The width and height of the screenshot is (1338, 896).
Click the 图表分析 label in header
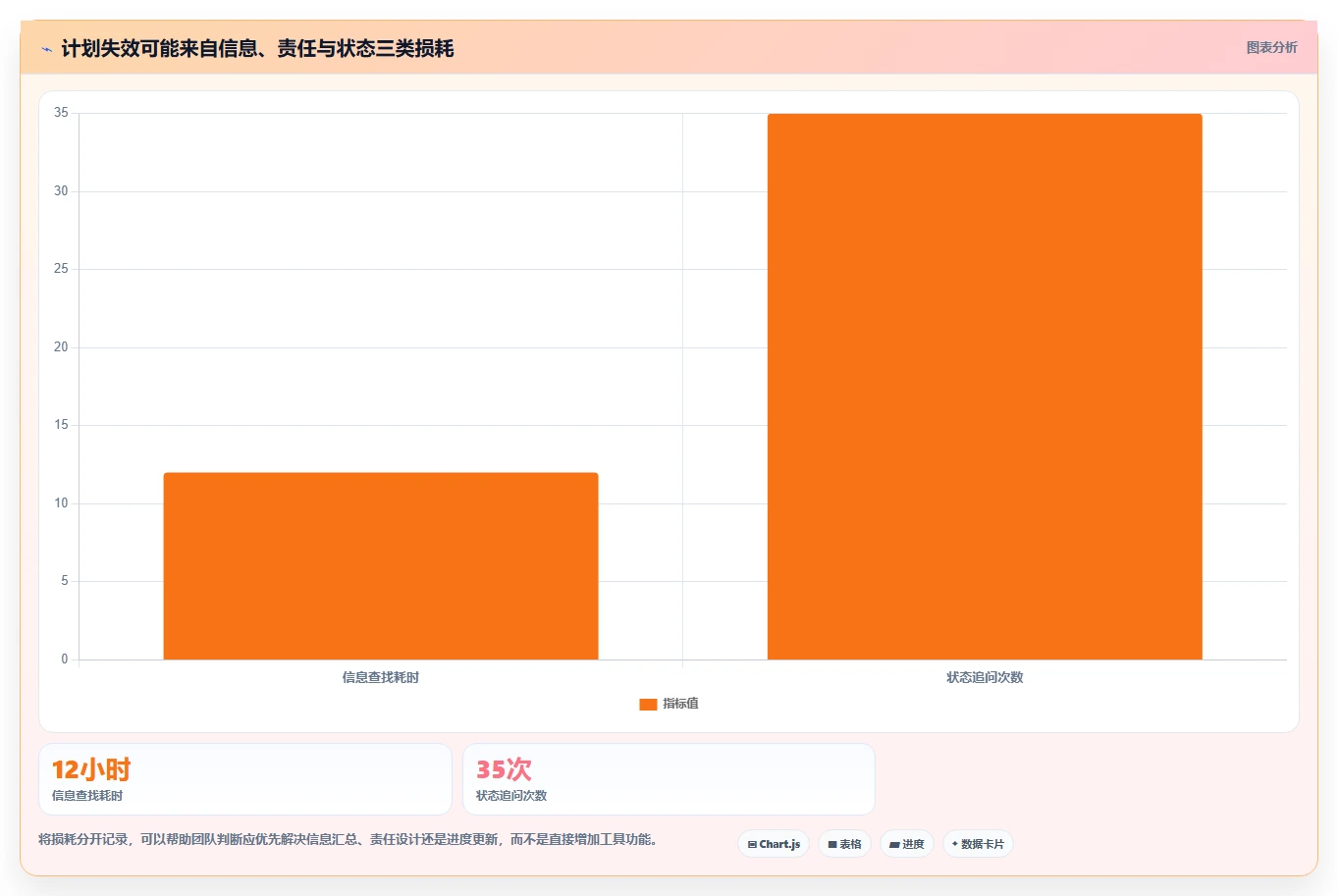click(1271, 47)
